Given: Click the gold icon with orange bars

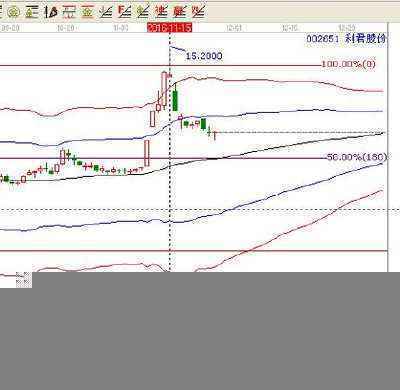Looking at the screenshot, I should point(87,12).
